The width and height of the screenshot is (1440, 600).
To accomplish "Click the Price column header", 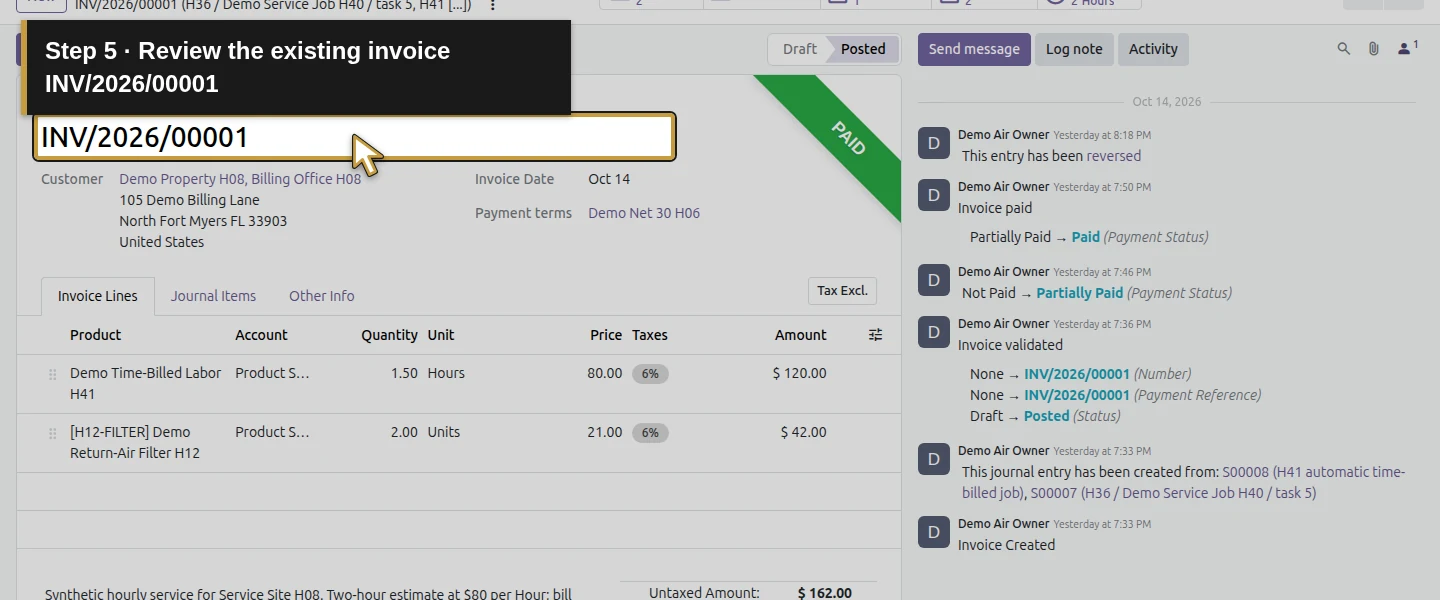I will coord(606,335).
